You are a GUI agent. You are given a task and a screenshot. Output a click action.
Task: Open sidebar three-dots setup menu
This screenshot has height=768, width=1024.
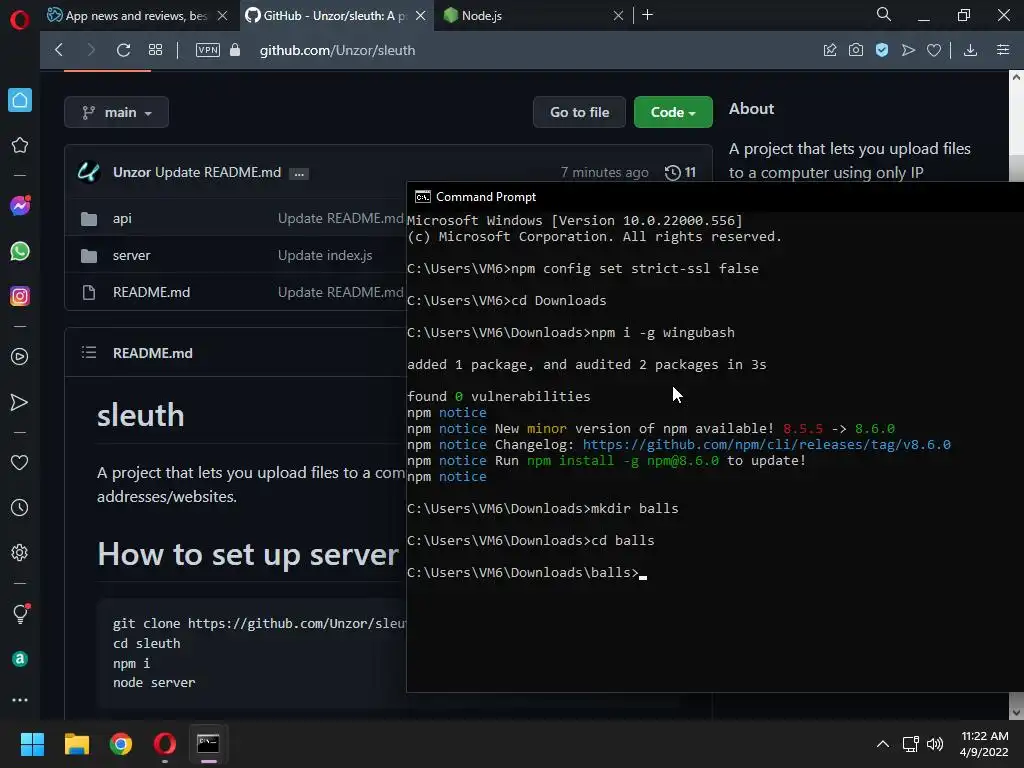pos(20,699)
